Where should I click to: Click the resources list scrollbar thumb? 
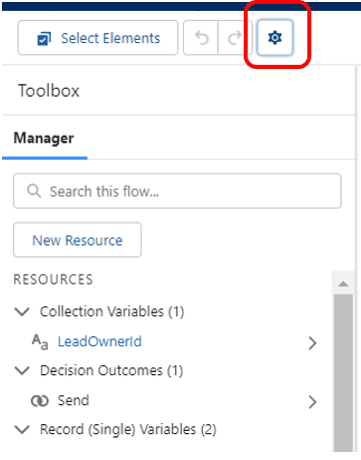tap(343, 372)
